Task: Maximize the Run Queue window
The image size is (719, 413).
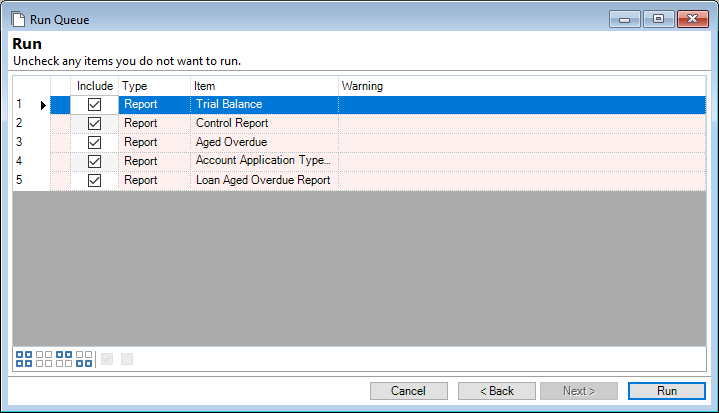Action: (658, 19)
